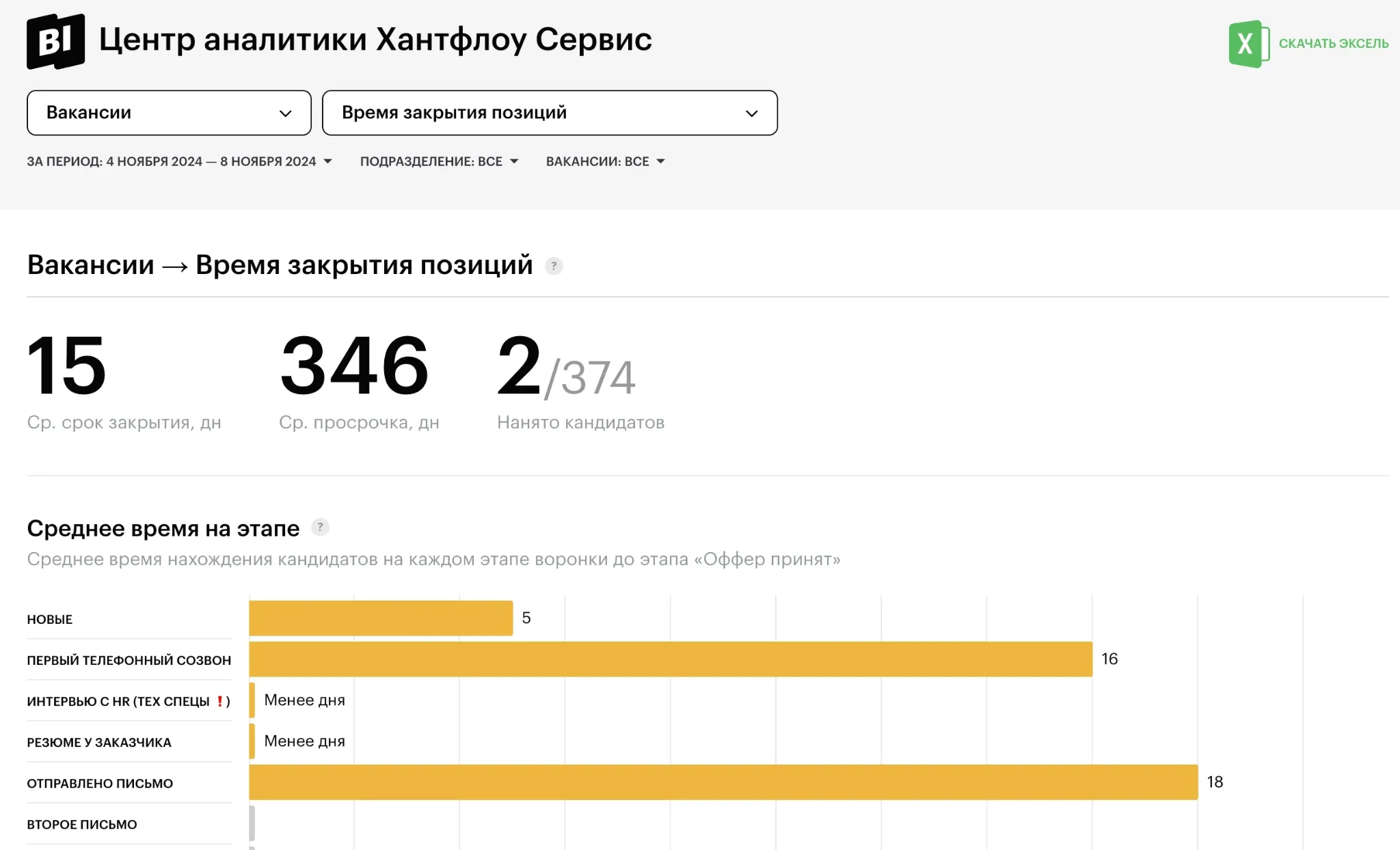The height and width of the screenshot is (850, 1400).
Task: Click chevron in Время закрытия позиций dropdown
Action: coord(751,113)
